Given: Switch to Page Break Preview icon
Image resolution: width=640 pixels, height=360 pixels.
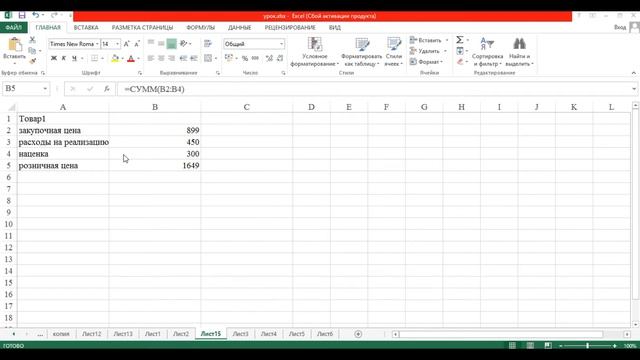Looking at the screenshot, I should click(x=548, y=346).
